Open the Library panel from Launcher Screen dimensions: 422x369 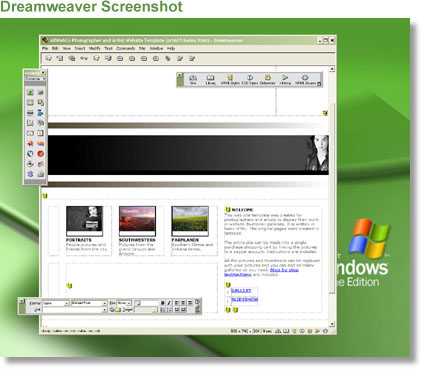coord(210,80)
